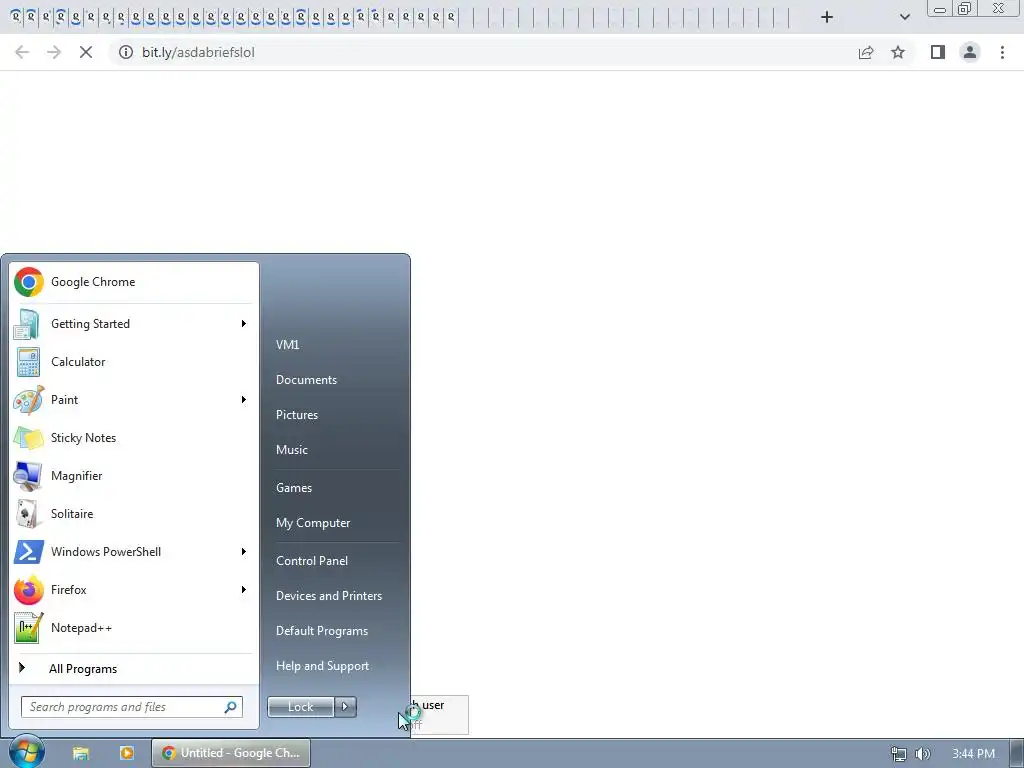Viewport: 1024px width, 768px height.
Task: Expand the Windows PowerShell submenu arrow
Action: [x=244, y=552]
